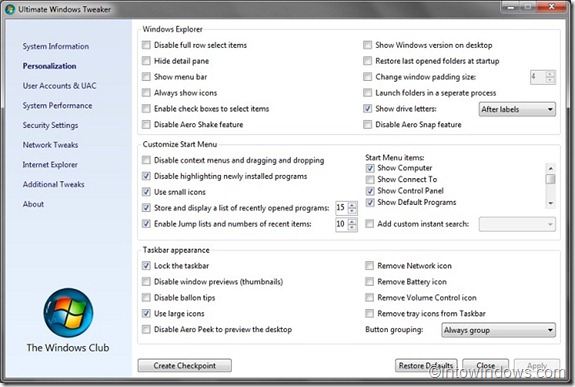
Task: Decrease Jump lists recent items count
Action: coord(352,227)
